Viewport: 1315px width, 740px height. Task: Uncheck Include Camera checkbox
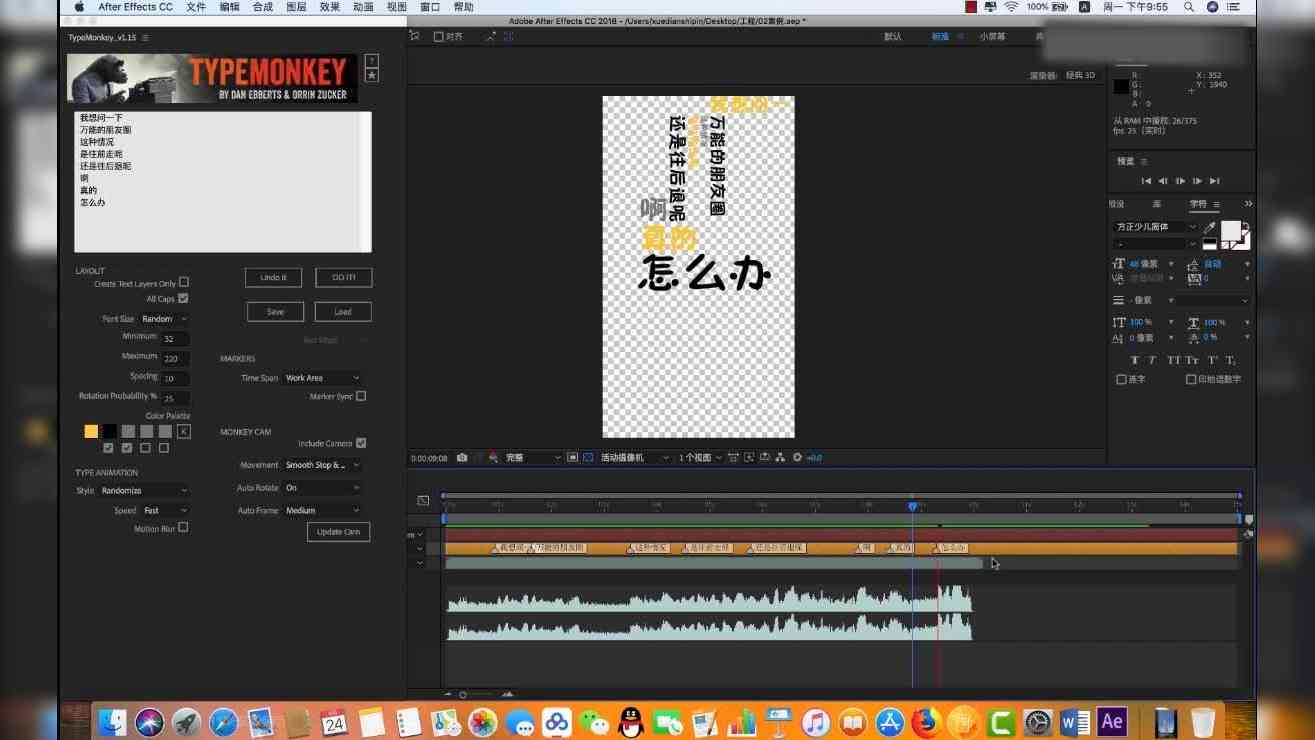coord(361,443)
